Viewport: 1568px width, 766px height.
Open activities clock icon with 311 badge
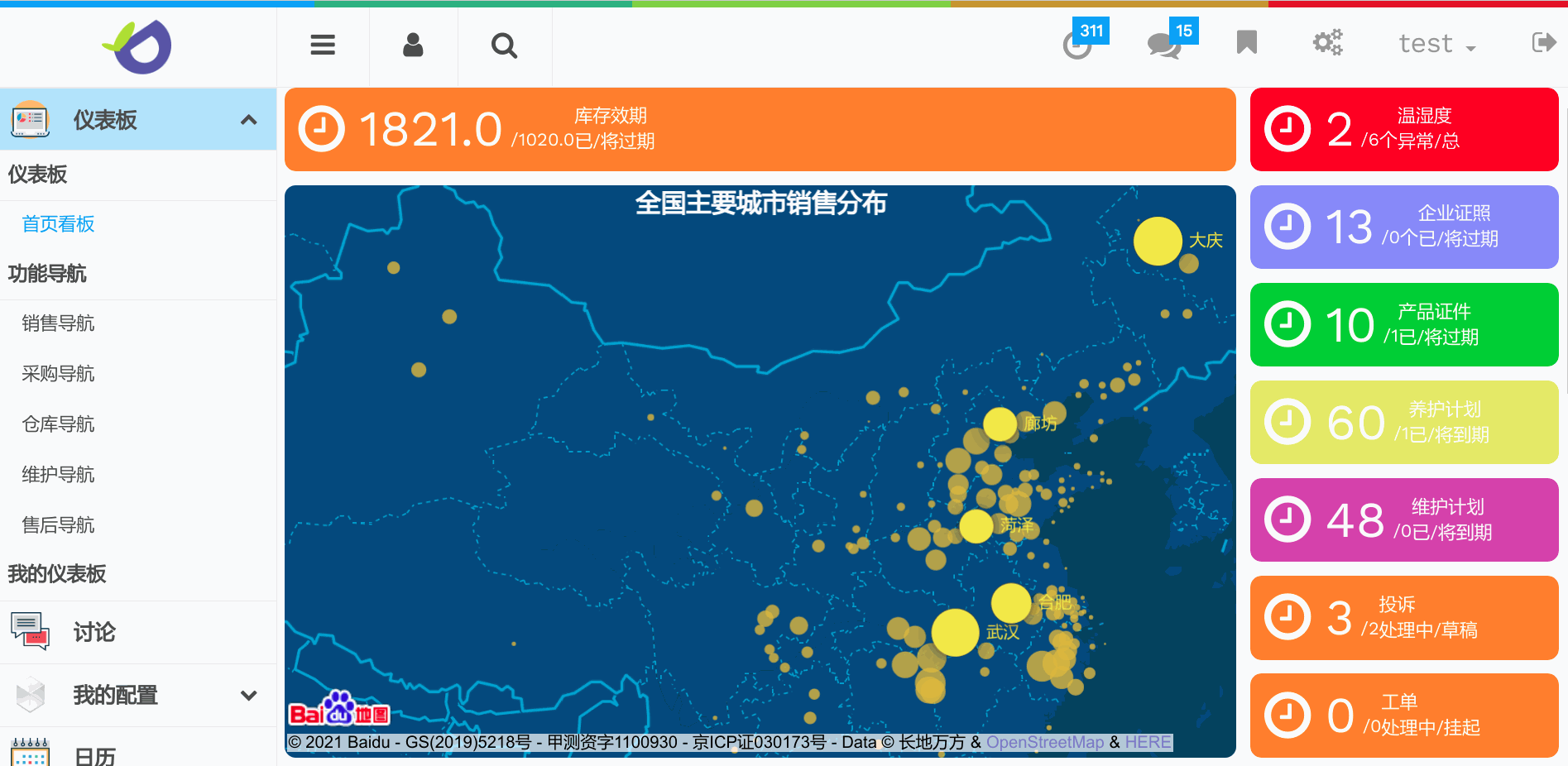(1077, 45)
